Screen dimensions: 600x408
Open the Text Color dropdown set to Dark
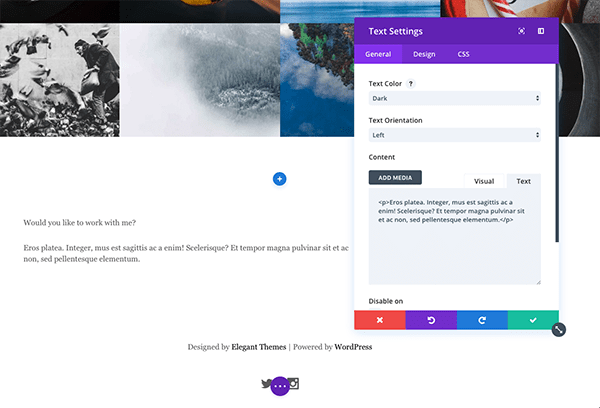455,98
